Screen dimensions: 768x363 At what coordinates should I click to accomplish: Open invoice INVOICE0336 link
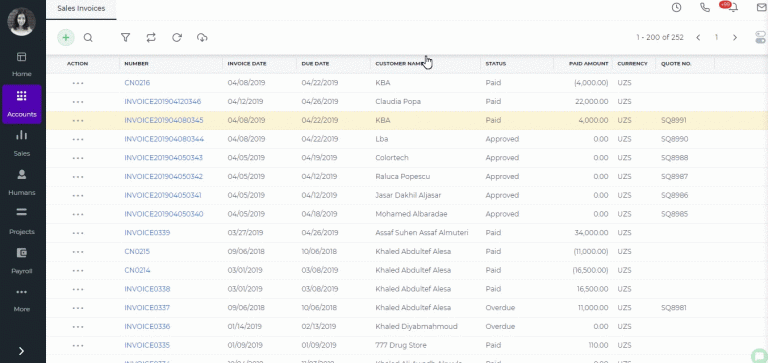pyautogui.click(x=147, y=326)
